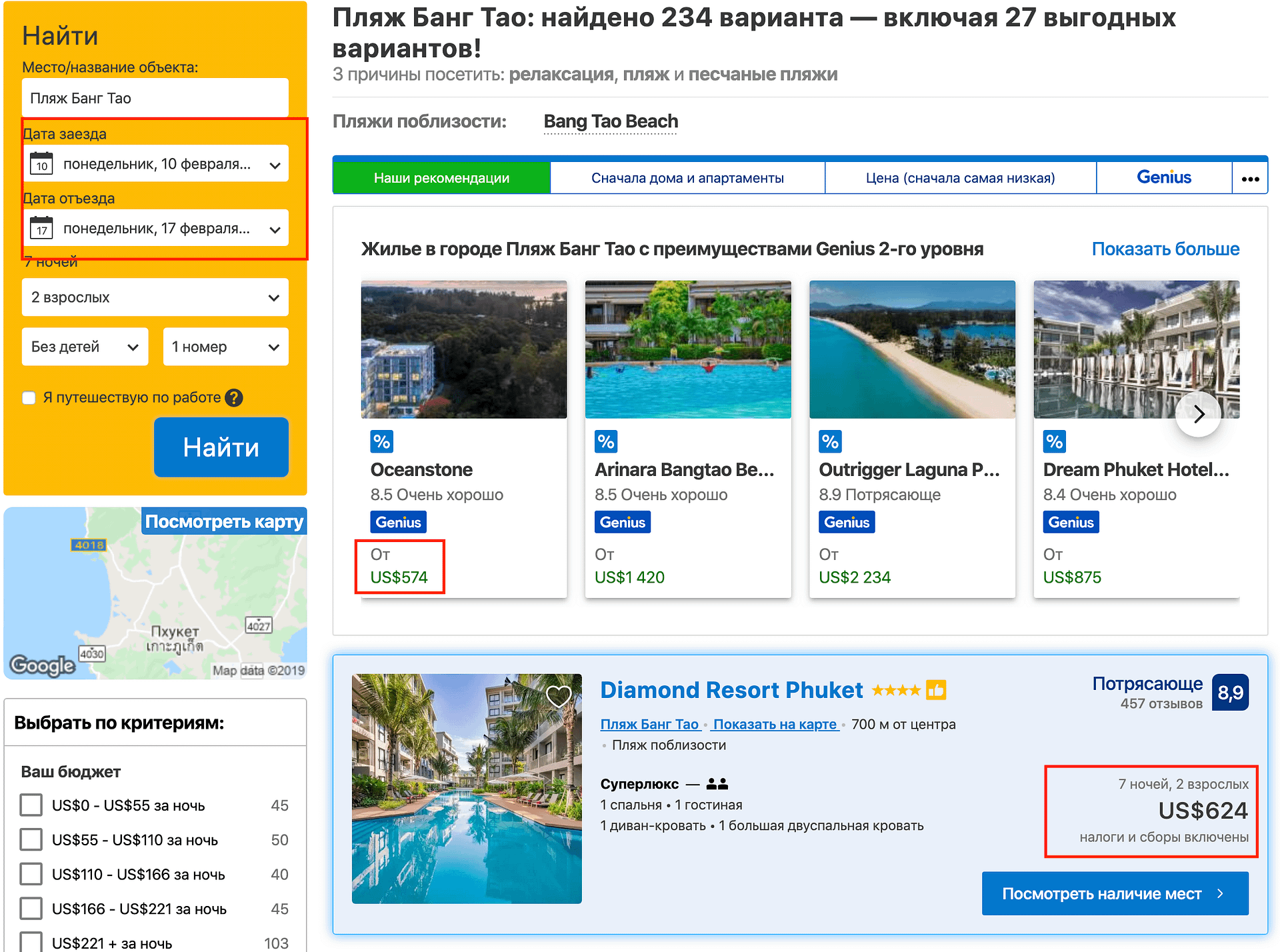Click next arrow in Genius carousel
Viewport: 1280px width, 952px height.
[x=1198, y=414]
